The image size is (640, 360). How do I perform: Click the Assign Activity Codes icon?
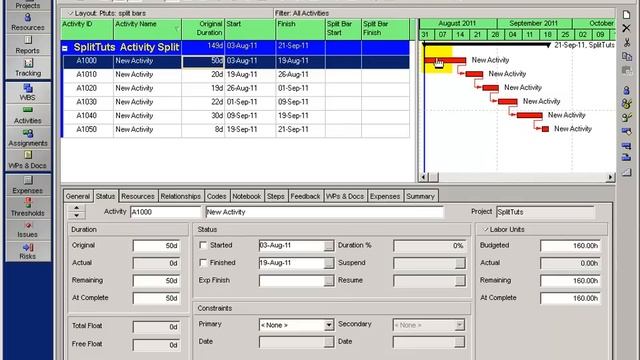(x=627, y=131)
